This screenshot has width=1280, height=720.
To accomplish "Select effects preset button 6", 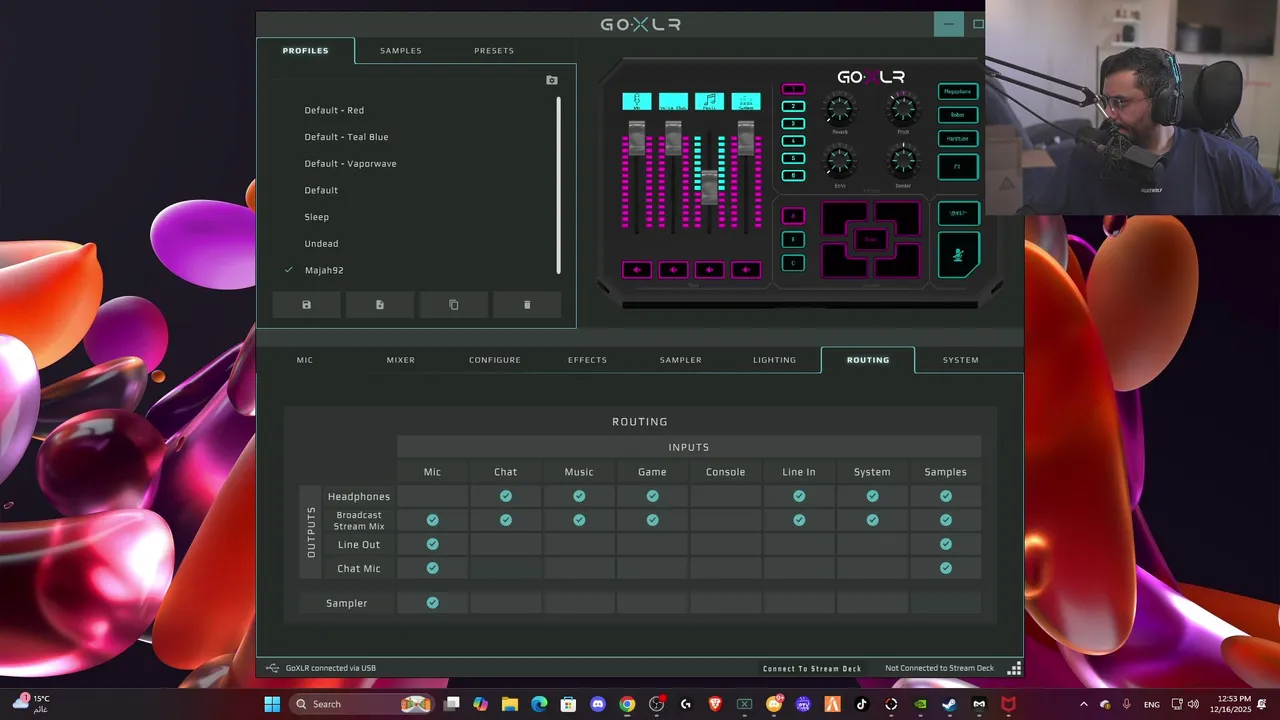I will 793,175.
